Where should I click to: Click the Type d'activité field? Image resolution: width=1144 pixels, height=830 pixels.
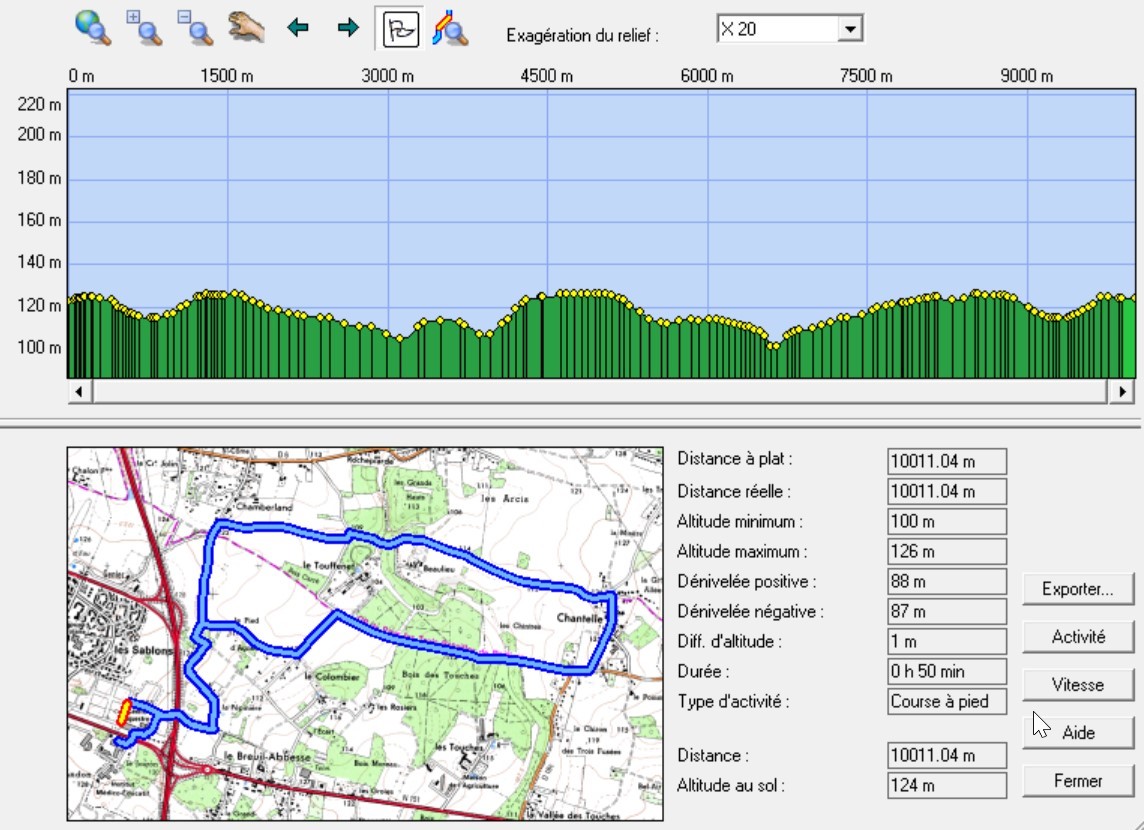click(x=946, y=701)
